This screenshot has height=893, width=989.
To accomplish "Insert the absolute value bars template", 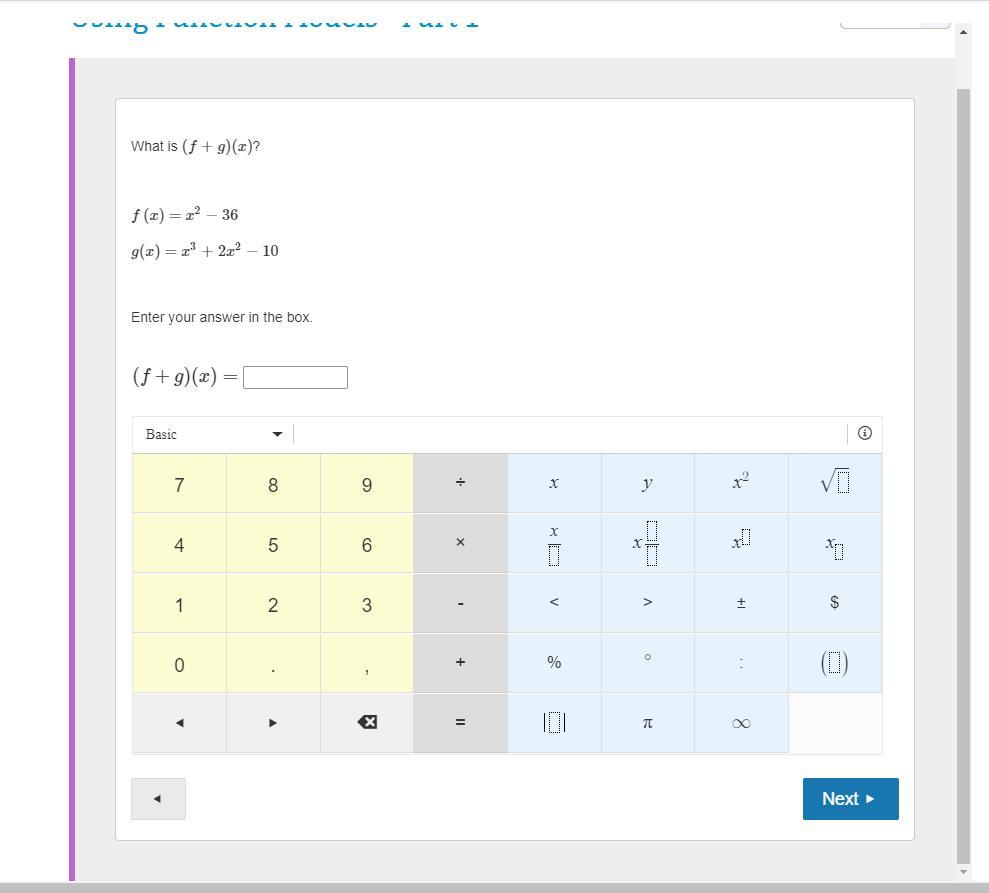I will pos(554,722).
